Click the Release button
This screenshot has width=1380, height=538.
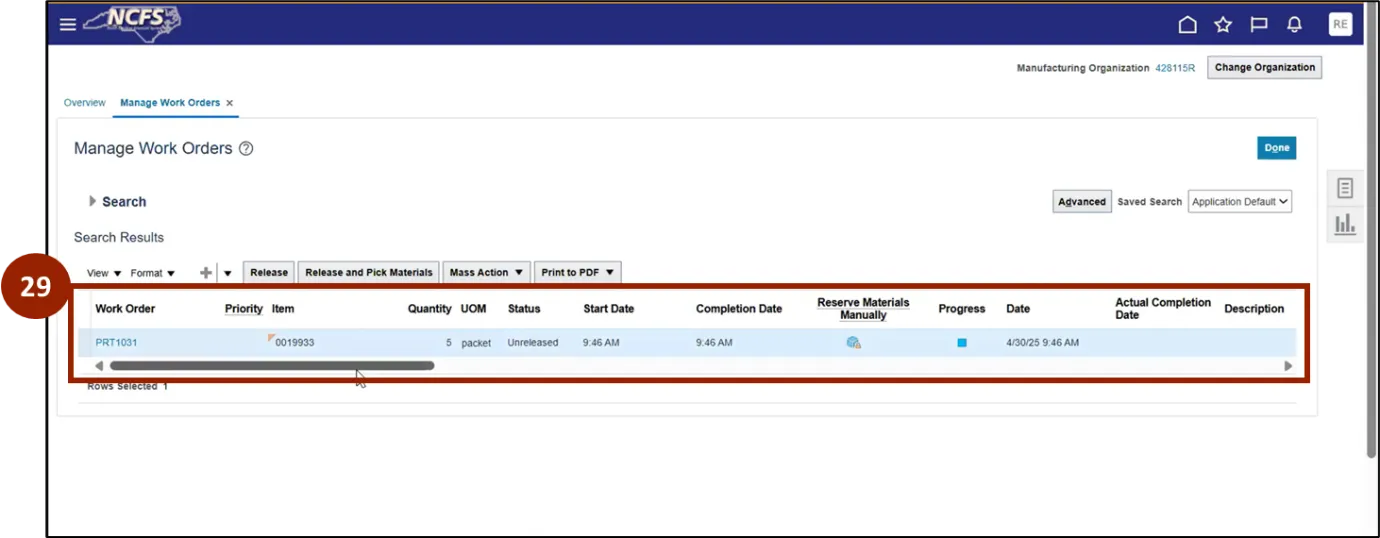pyautogui.click(x=269, y=272)
